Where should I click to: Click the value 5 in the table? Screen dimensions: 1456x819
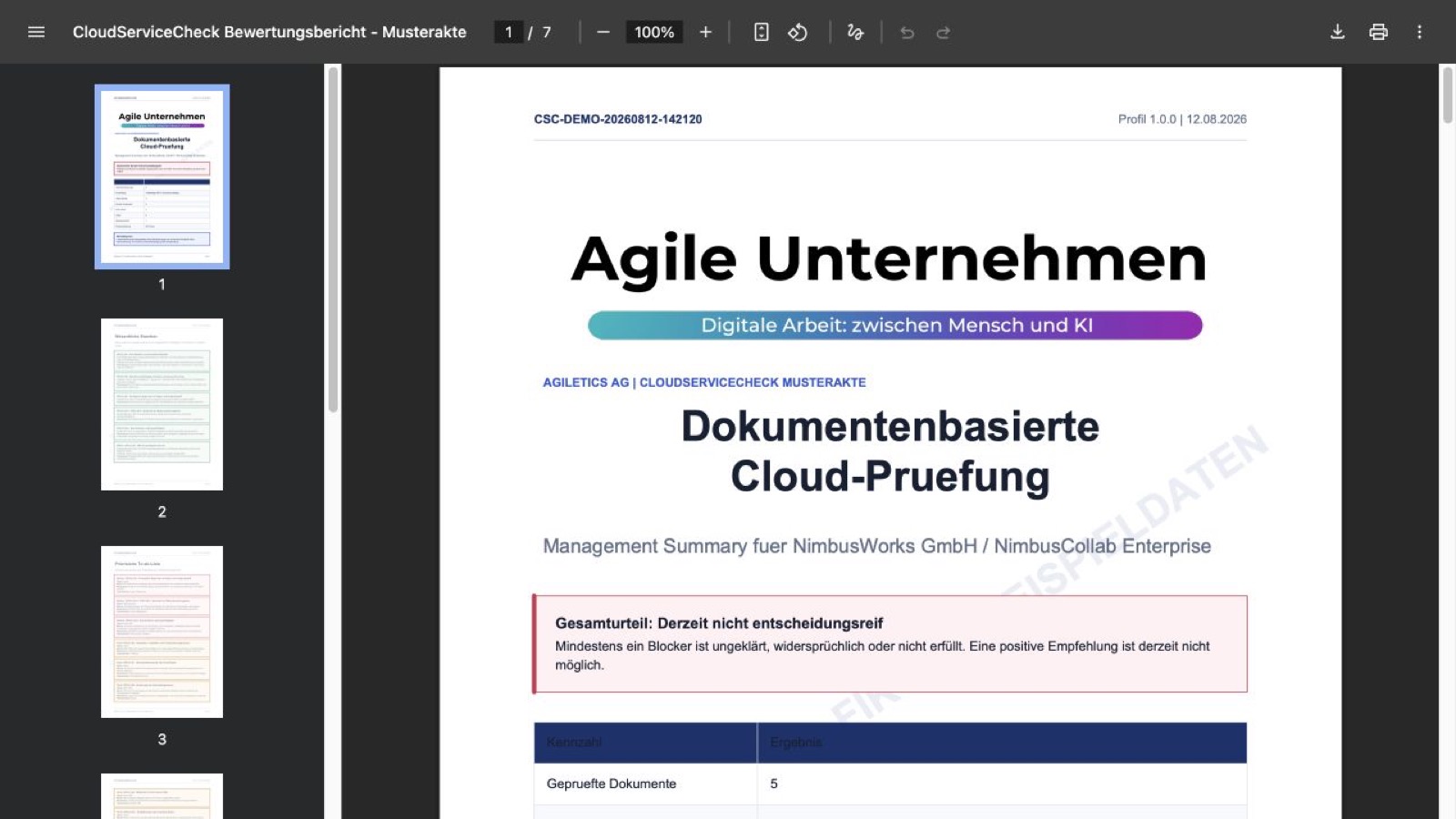[774, 784]
